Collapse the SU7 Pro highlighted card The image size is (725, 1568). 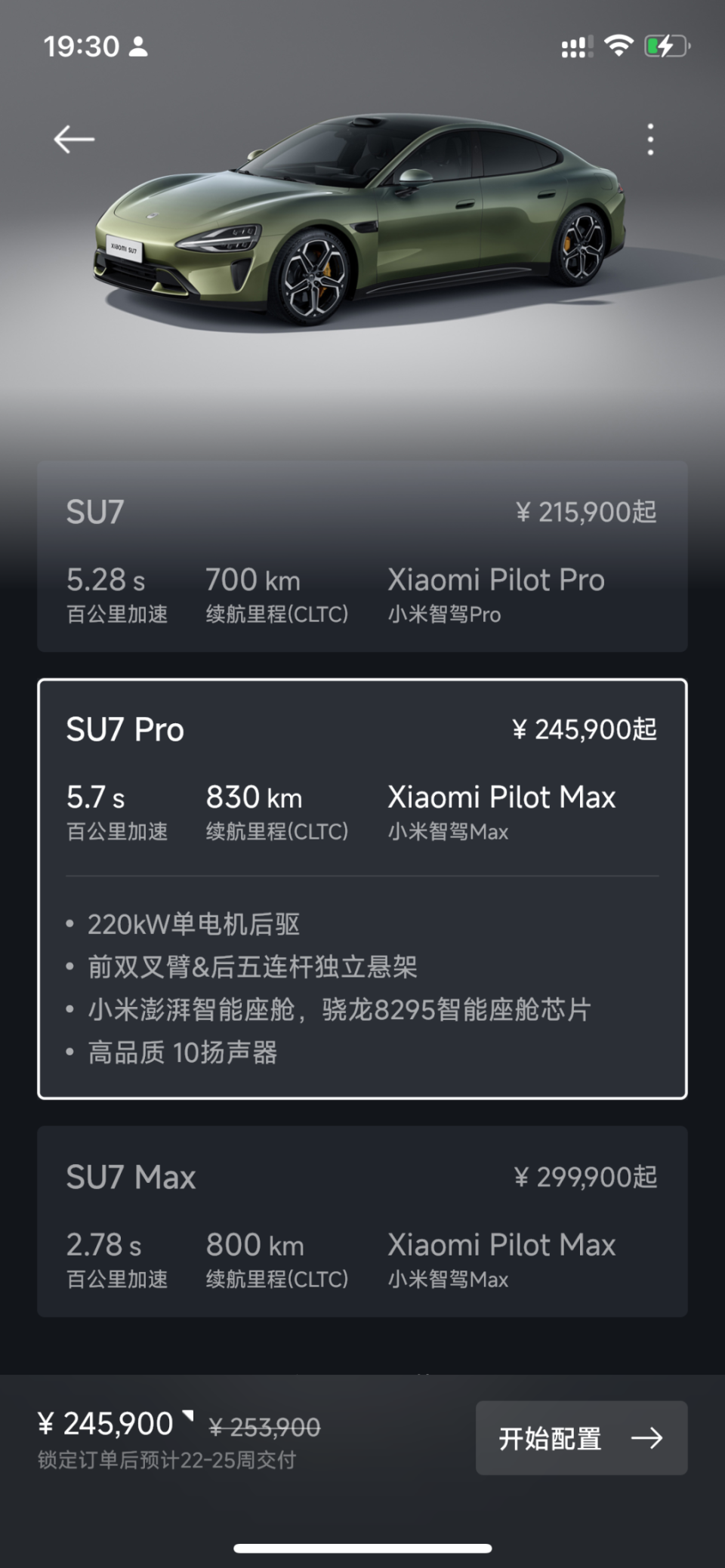pos(362,729)
